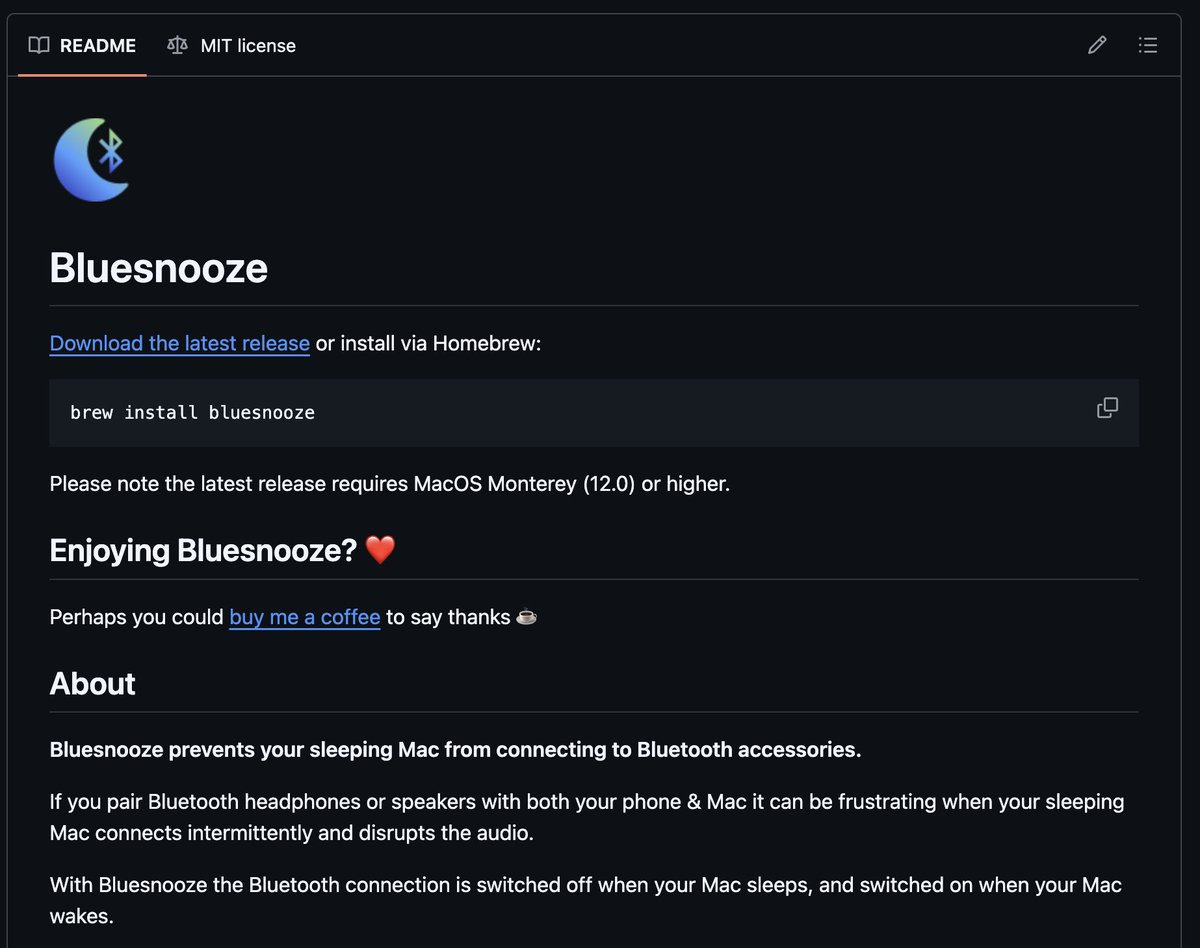Follow the buy me a coffee link

[305, 617]
